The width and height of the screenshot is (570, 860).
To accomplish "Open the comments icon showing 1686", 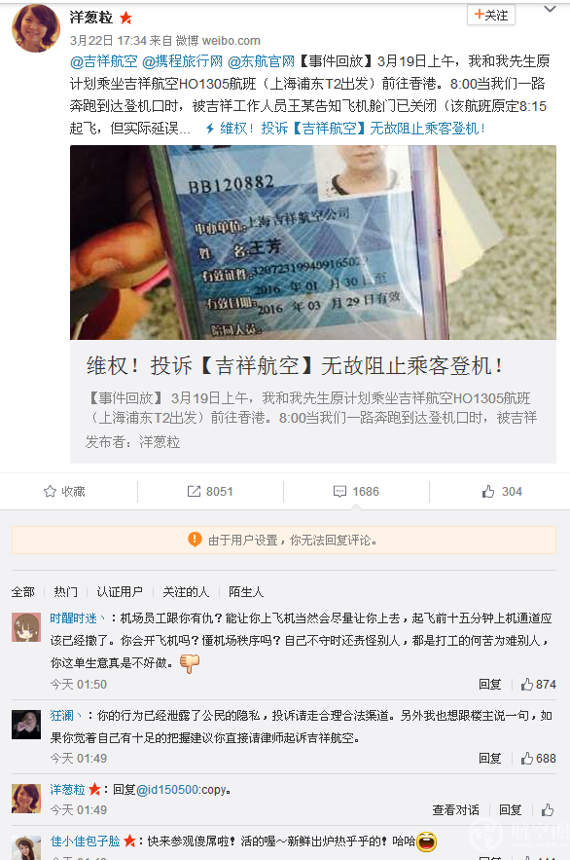I will (340, 491).
